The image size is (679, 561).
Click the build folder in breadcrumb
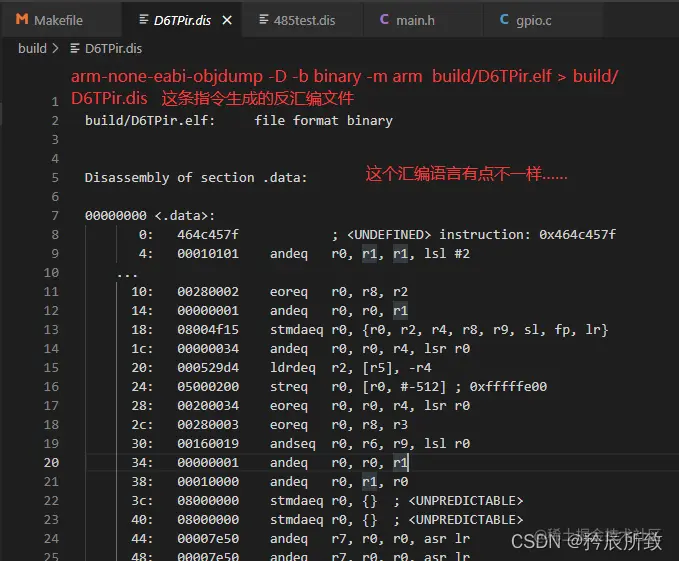pos(32,48)
